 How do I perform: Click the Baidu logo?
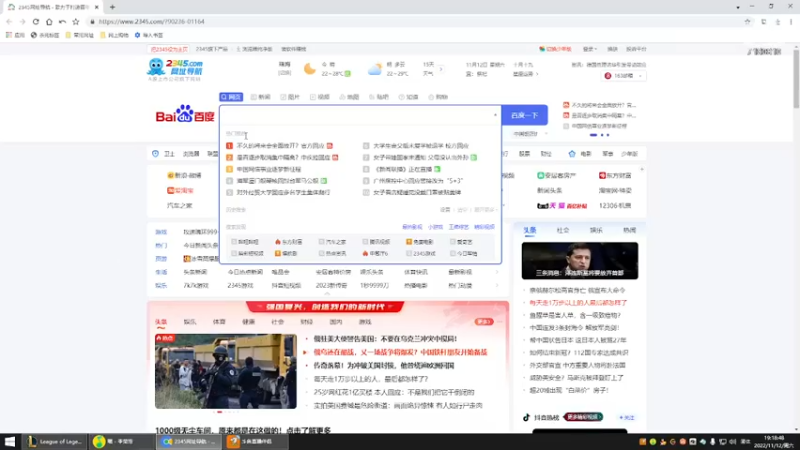pos(185,115)
